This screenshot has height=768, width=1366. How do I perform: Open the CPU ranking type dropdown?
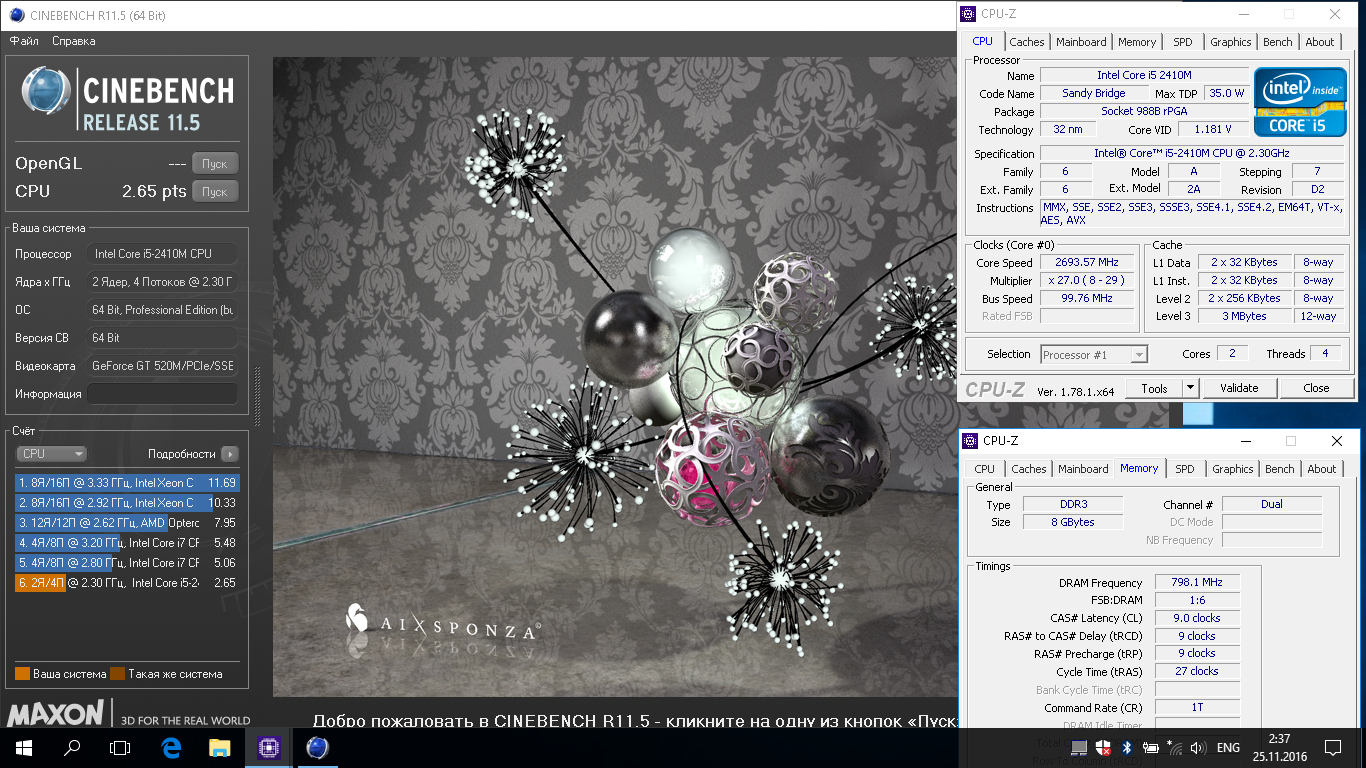point(52,454)
